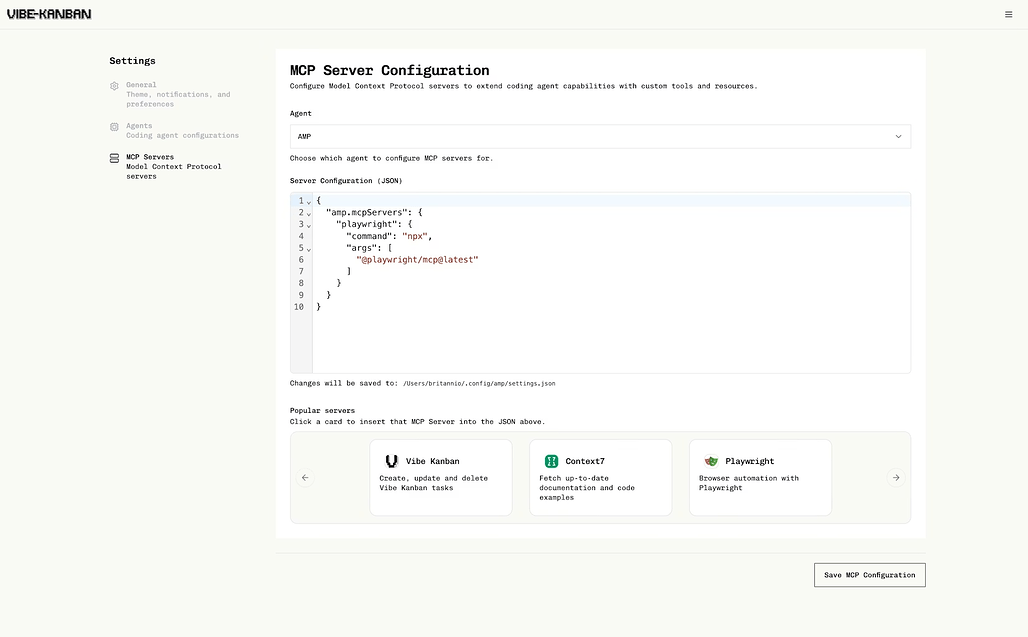Click the Agents settings icon
The image size is (1028, 637).
[x=114, y=127]
